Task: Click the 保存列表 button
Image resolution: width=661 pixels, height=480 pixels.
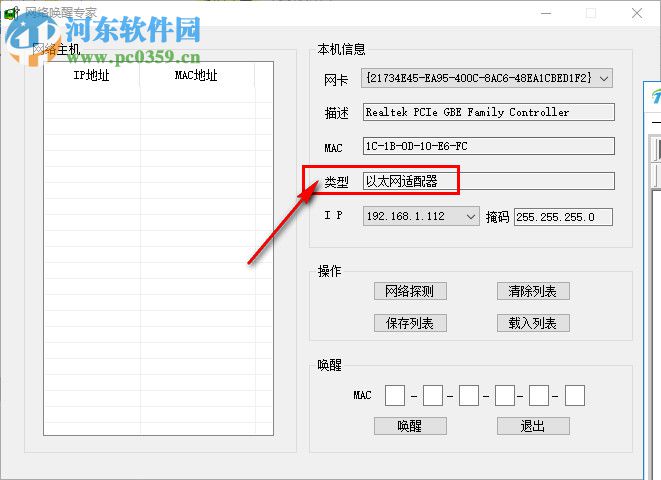Action: point(410,323)
